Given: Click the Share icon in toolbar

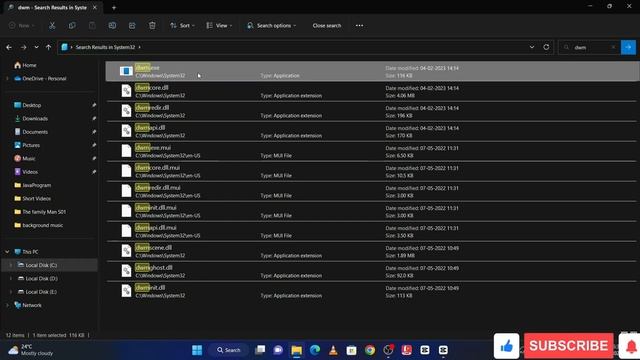Looking at the screenshot, I should pyautogui.click(x=132, y=25).
